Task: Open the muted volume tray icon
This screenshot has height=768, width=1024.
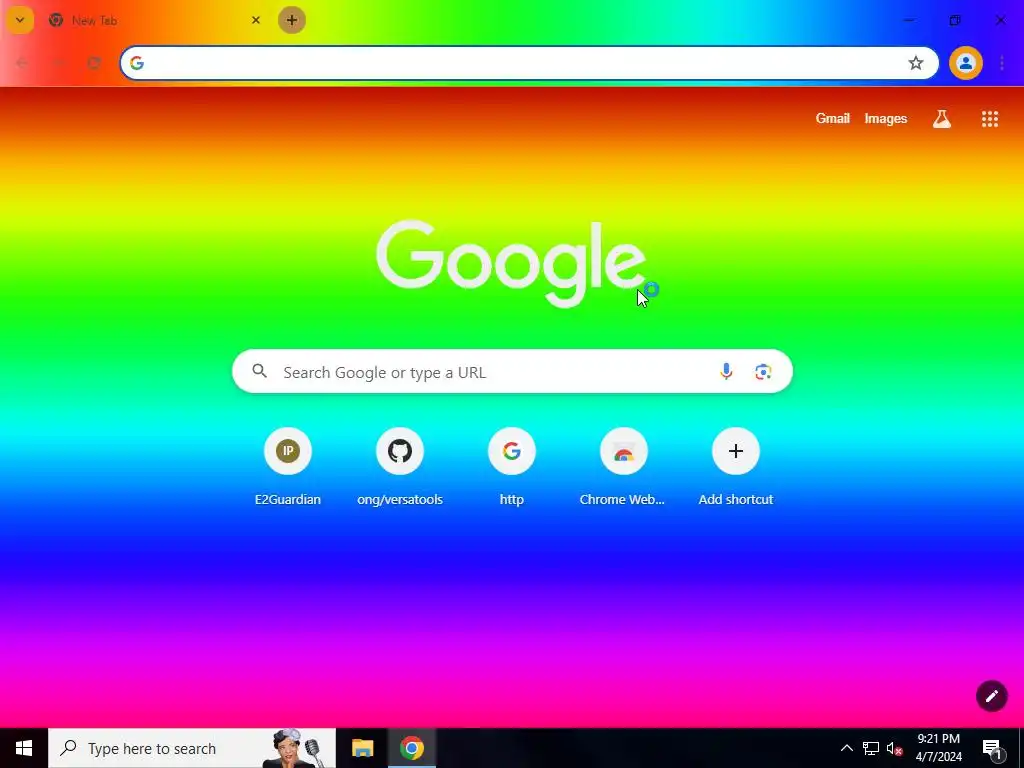Action: pyautogui.click(x=895, y=748)
